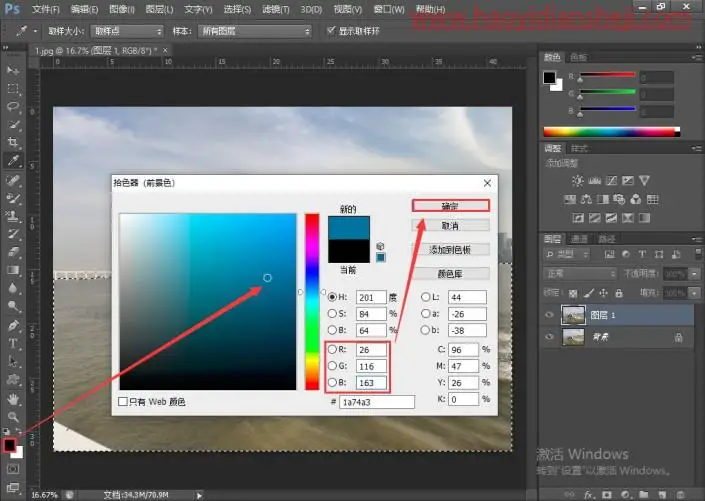This screenshot has width=705, height=501.
Task: Click the lock position icon in Layers
Action: 603,293
